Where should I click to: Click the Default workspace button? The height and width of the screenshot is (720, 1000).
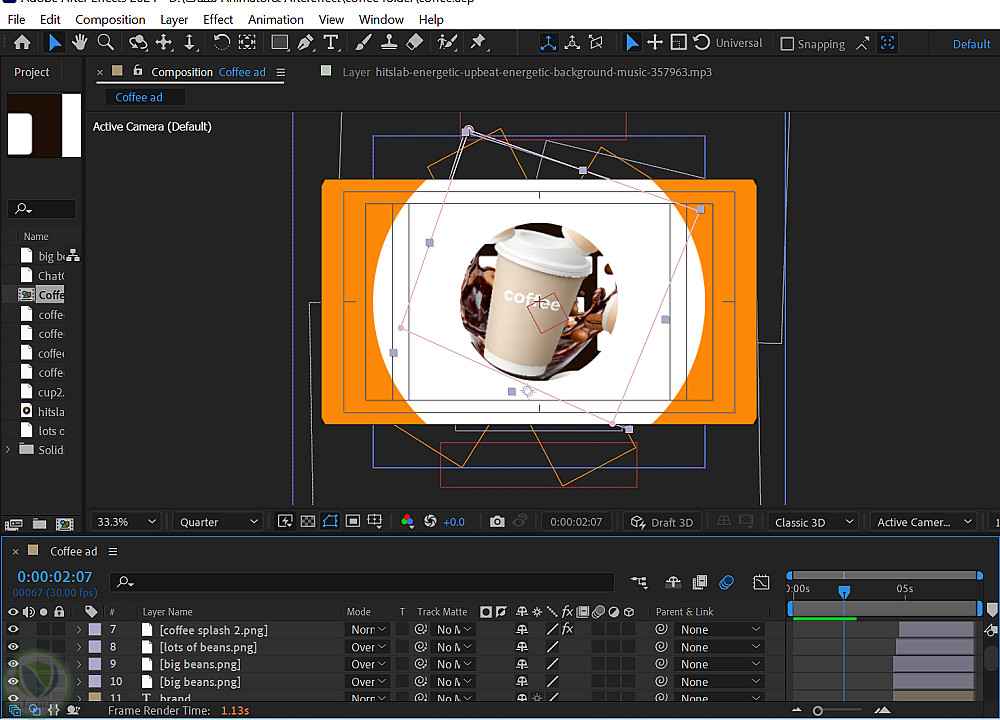tap(971, 44)
